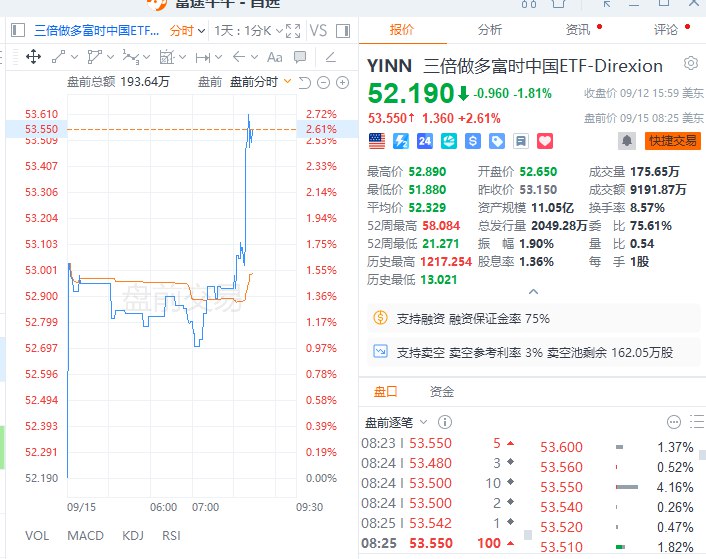Viewport: 706px width, 559px height.
Task: Click the teal pie chart icon
Action: [448, 141]
